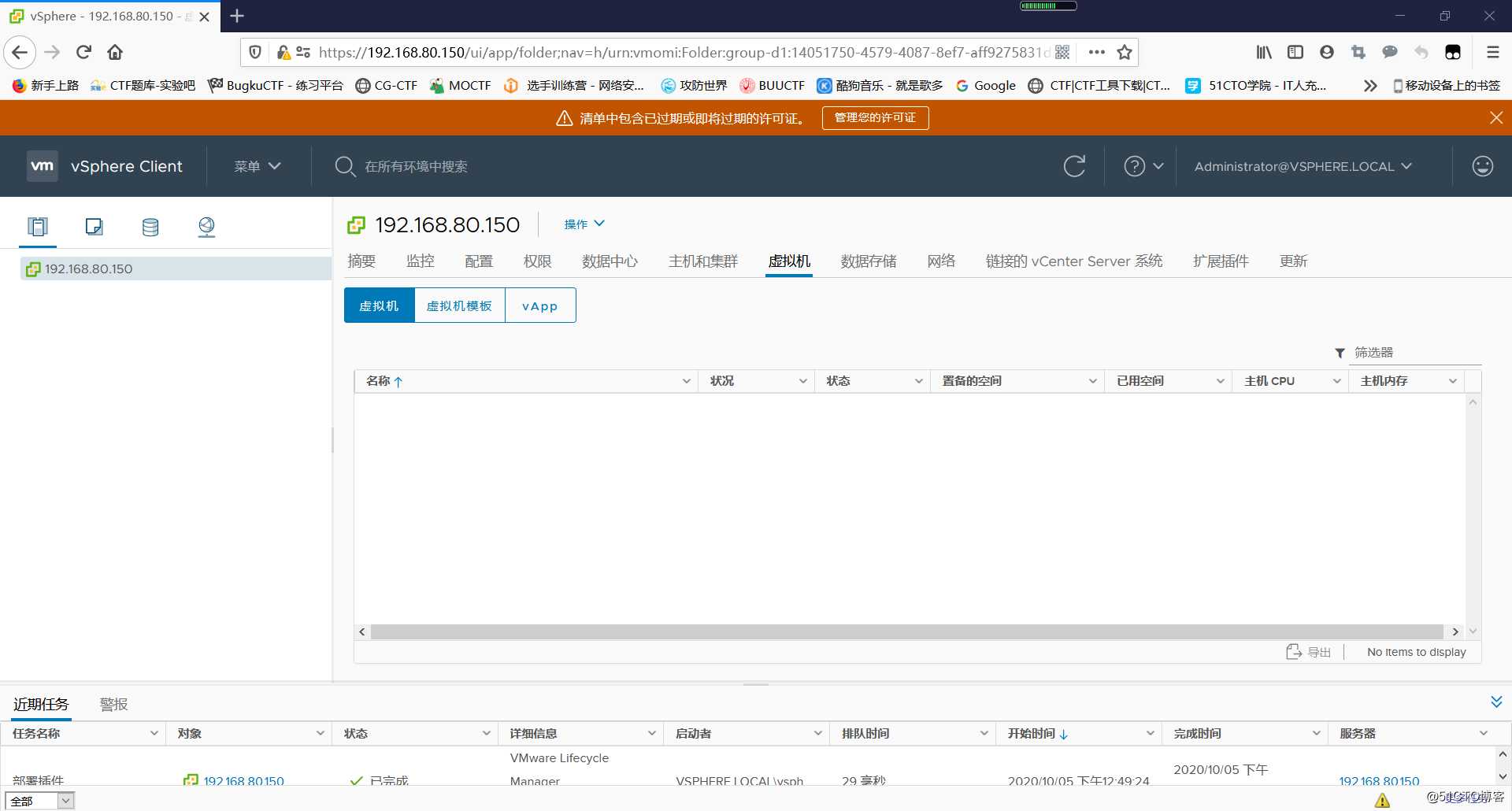Click the horizontal scrollbar of VM table
Screen dimensions: 1512x811
(x=907, y=631)
